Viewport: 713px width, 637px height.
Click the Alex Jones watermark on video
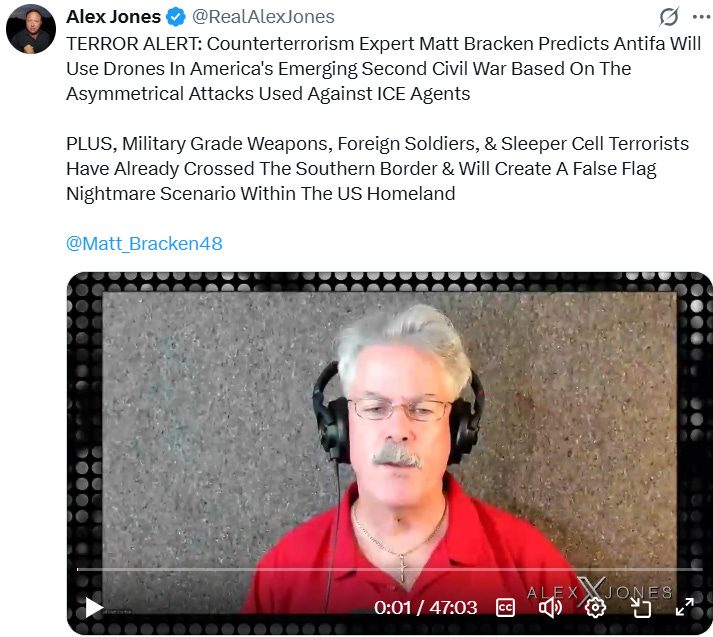(x=599, y=592)
